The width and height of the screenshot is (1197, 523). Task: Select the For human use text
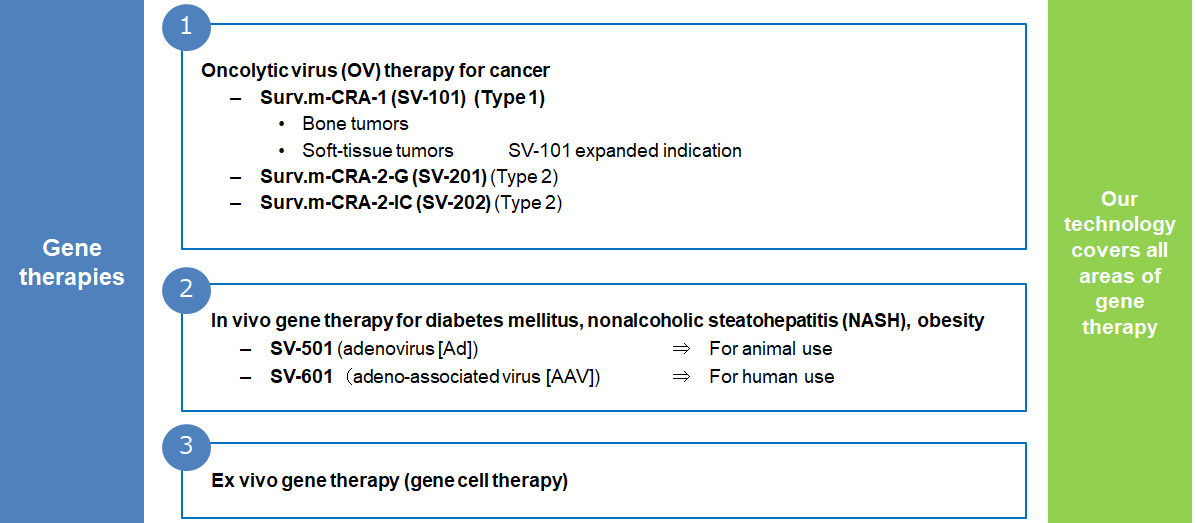coord(772,376)
